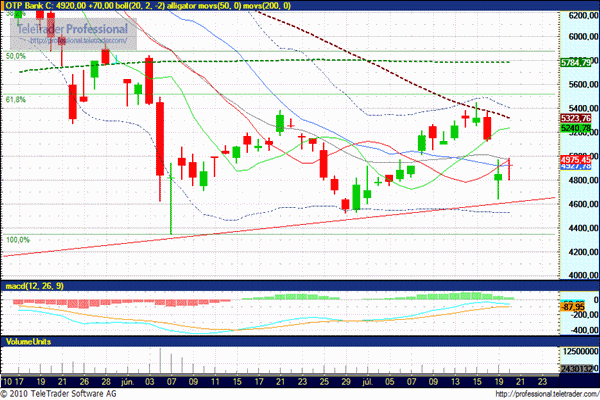Click the tallest volume bar
The width and height of the screenshot is (600, 400).
coord(172,362)
